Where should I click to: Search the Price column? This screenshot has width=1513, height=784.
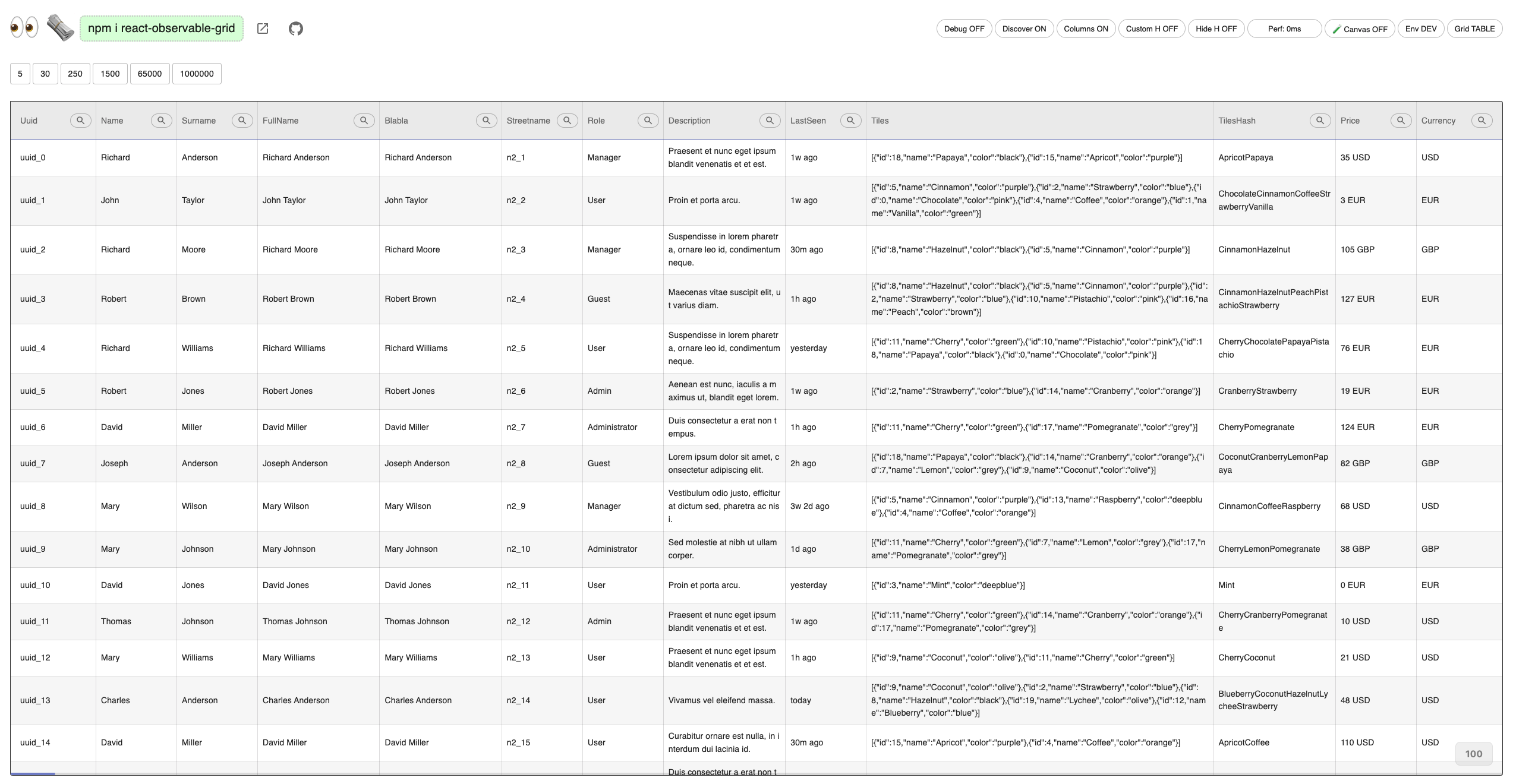[1401, 121]
